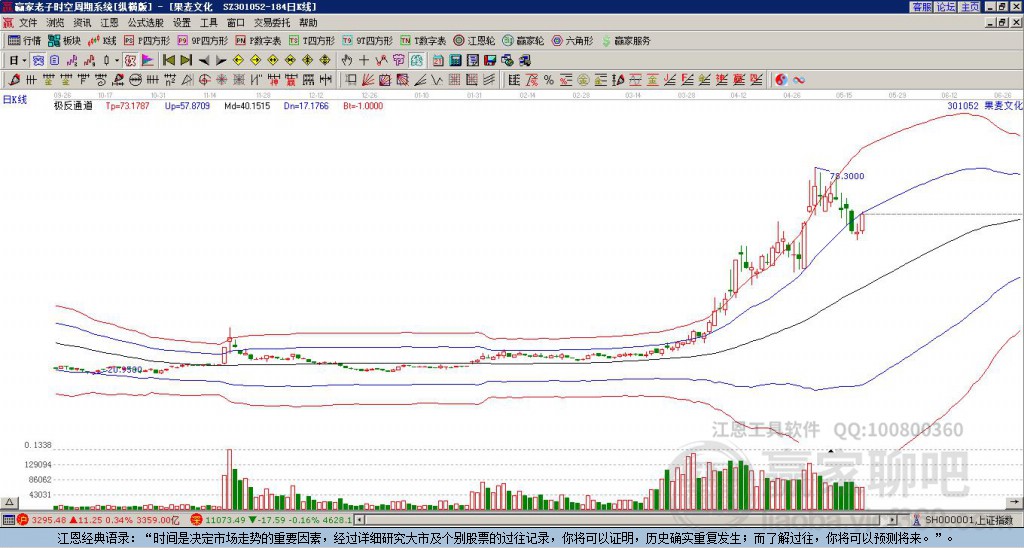1024x548 pixels.
Task: Click the black left arrow icon
Action: (x=204, y=60)
